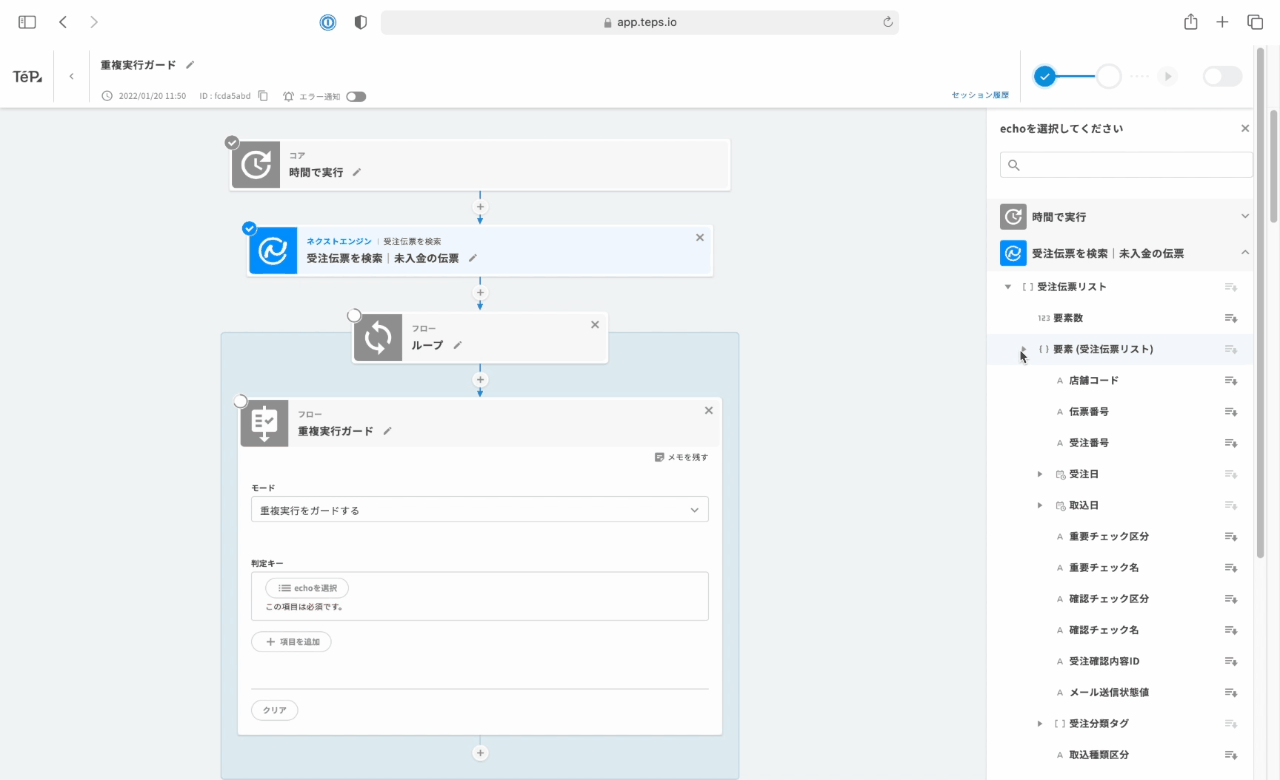
Task: Click the pencil icon beside the workflow title
Action: [190, 65]
